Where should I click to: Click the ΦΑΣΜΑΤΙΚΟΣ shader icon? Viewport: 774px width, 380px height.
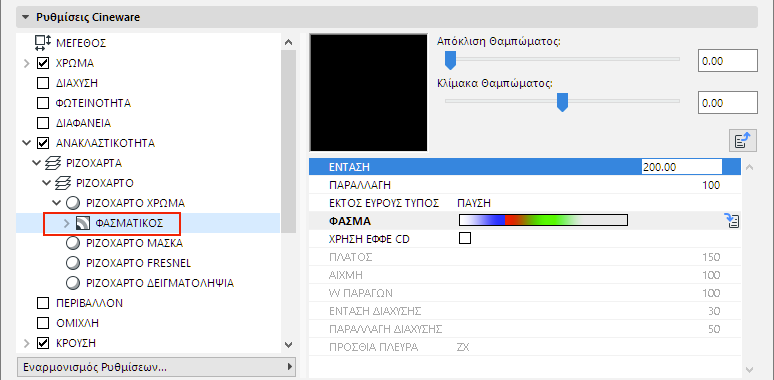[x=82, y=223]
